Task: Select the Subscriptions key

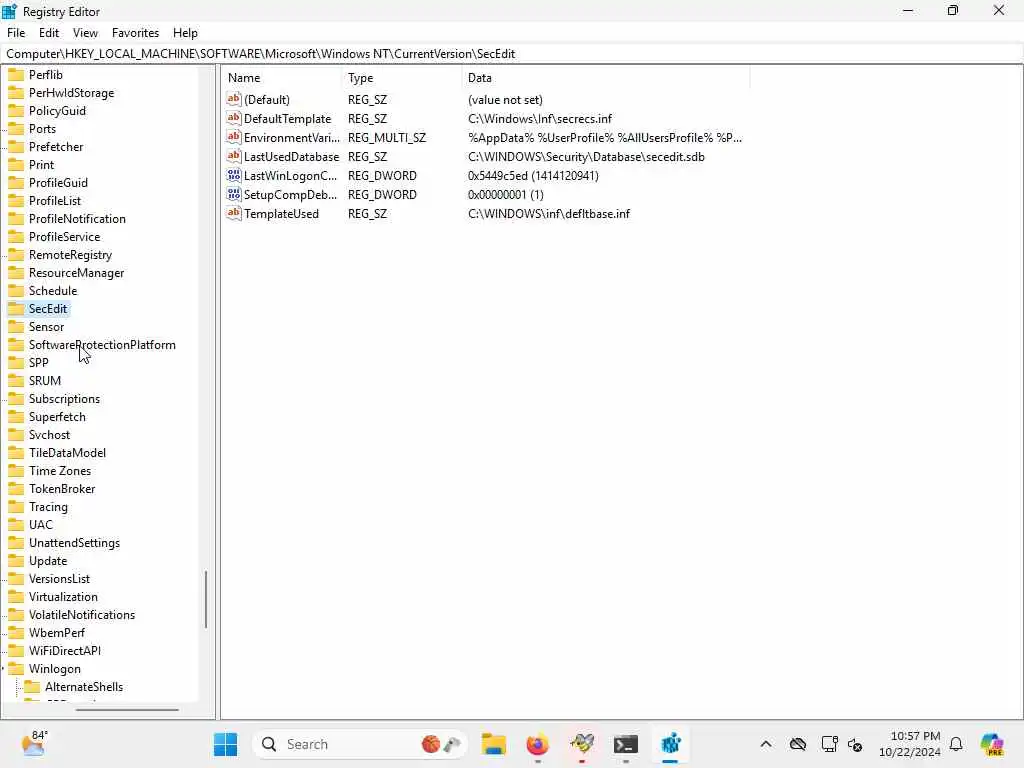Action: point(64,399)
